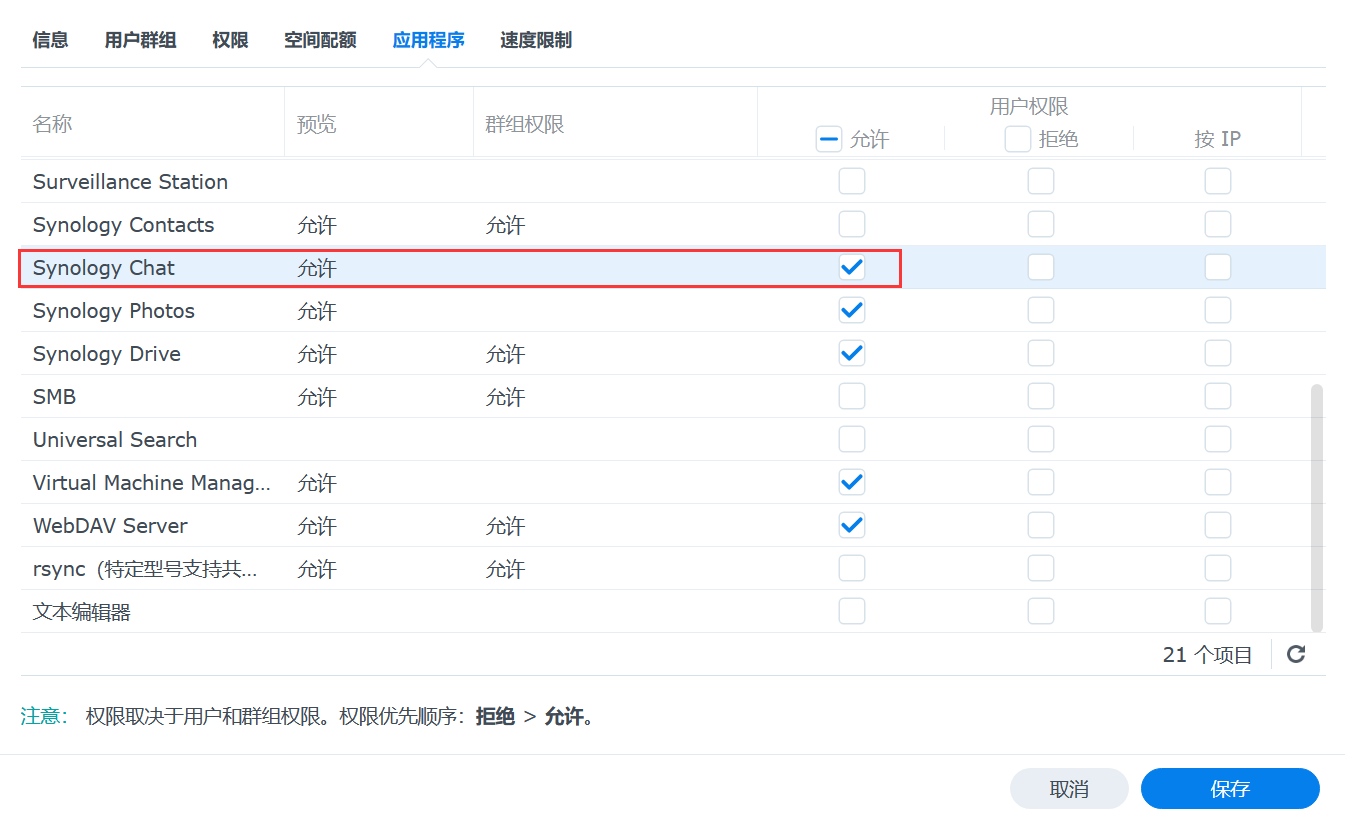This screenshot has width=1345, height=815.
Task: Select the Synology Contacts row name
Action: coord(123,224)
